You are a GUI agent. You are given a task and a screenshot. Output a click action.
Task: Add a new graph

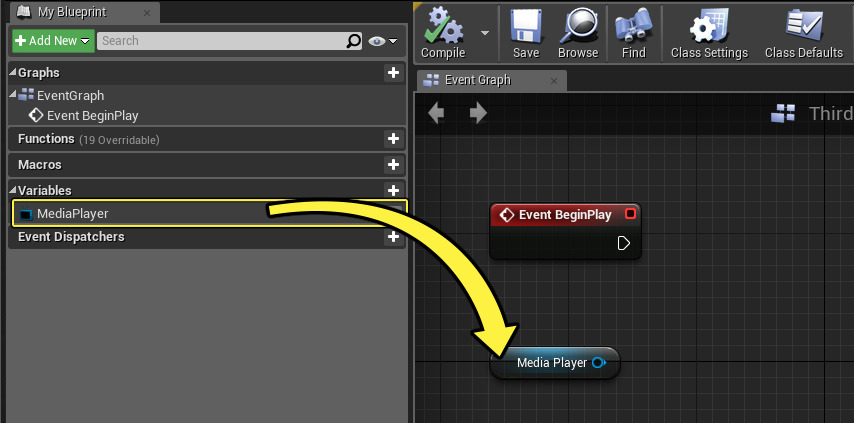point(393,72)
